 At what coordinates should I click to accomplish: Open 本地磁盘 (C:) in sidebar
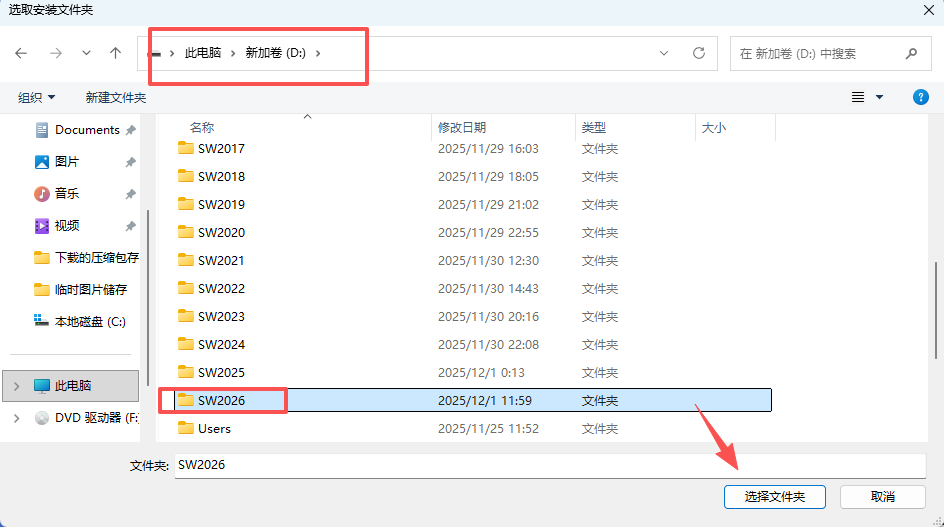pyautogui.click(x=80, y=321)
